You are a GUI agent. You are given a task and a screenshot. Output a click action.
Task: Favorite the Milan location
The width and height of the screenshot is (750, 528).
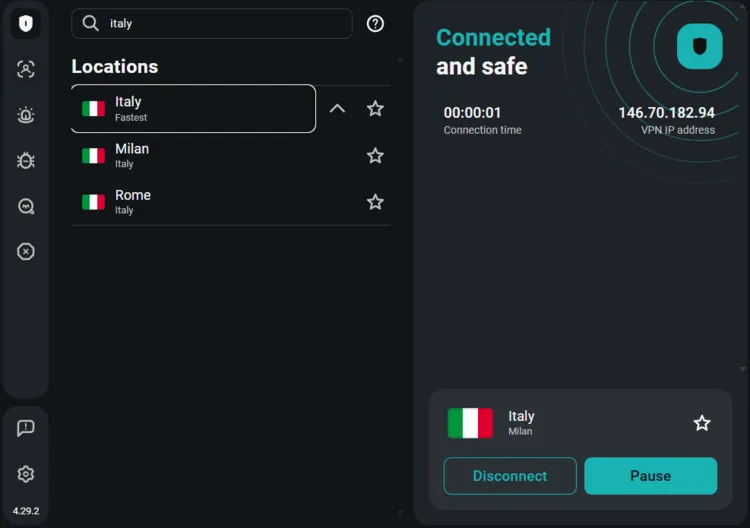click(x=375, y=155)
